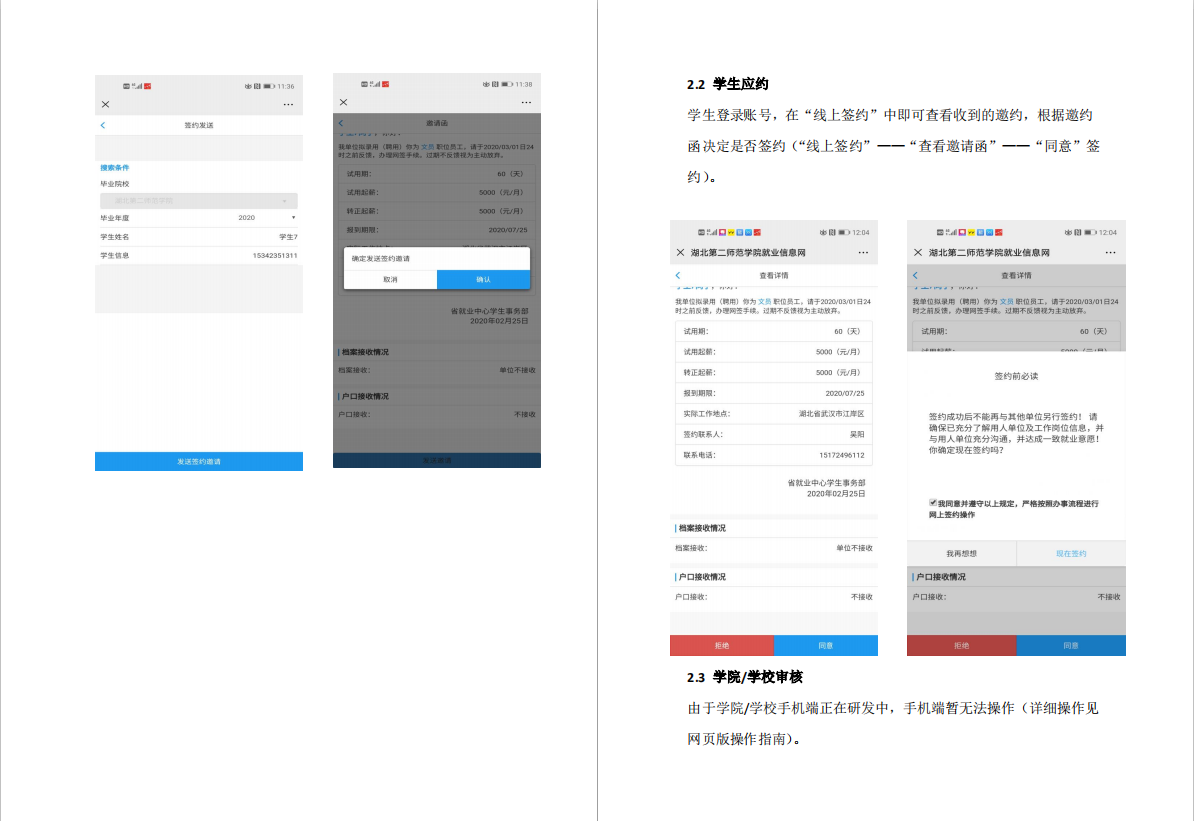Open the 毕业院校 school dropdown field
Screen dimensions: 1194x821
pyautogui.click(x=199, y=200)
